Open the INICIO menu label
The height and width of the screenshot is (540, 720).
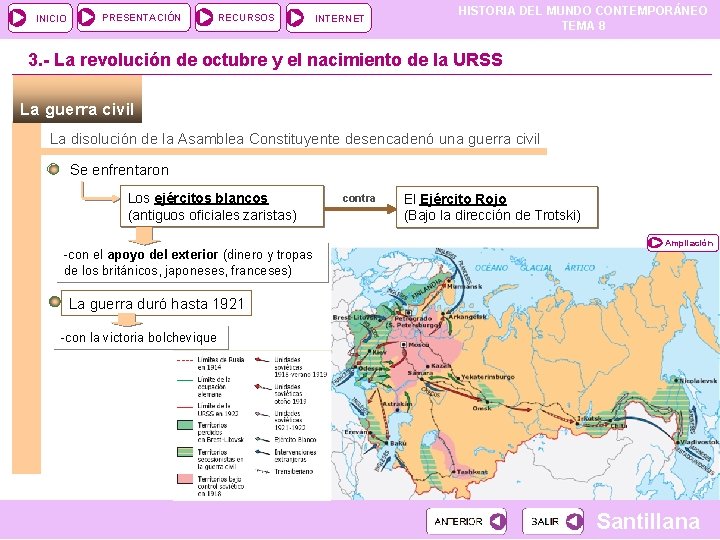51,18
